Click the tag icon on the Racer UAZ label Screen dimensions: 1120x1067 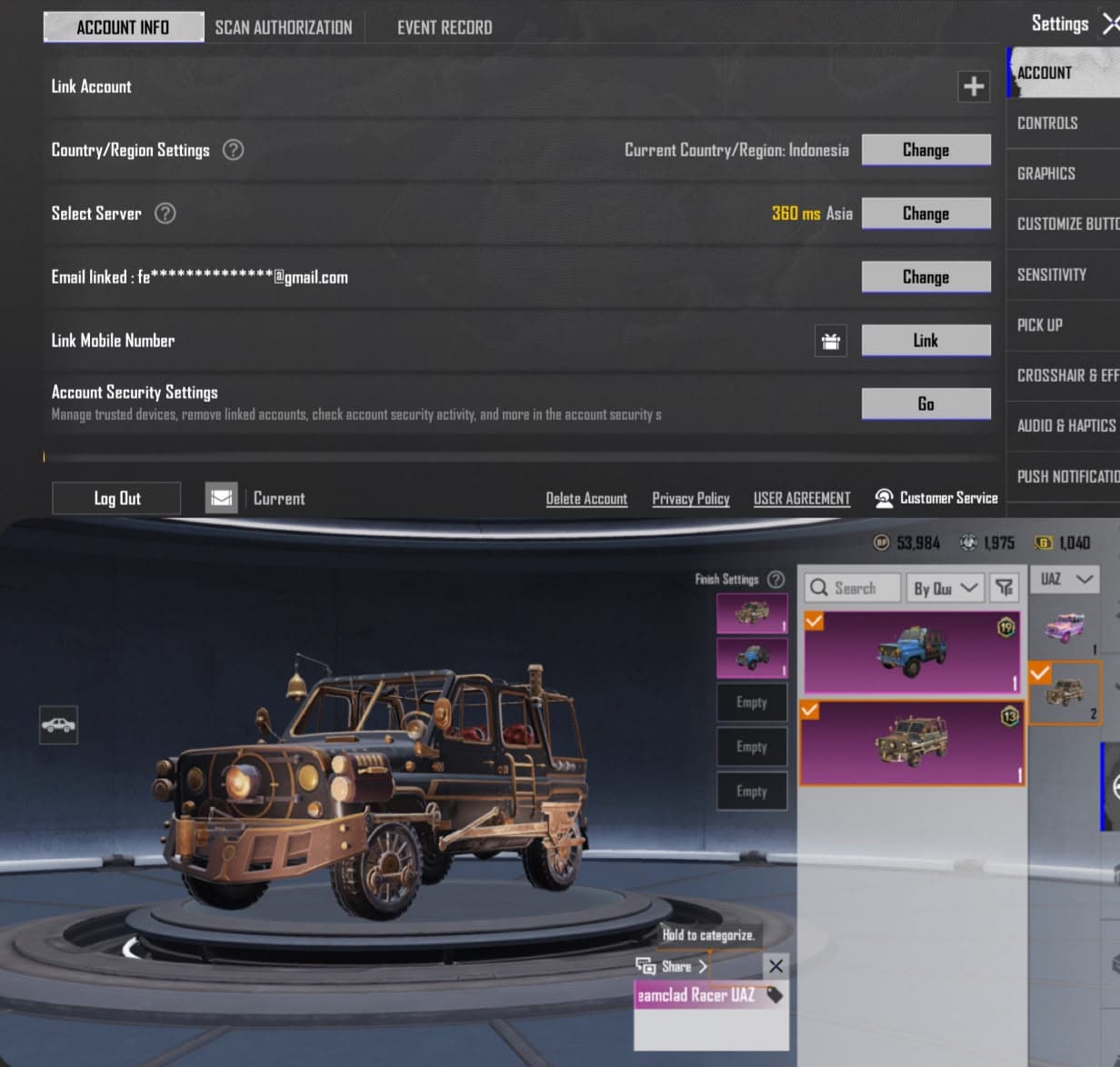point(775,995)
